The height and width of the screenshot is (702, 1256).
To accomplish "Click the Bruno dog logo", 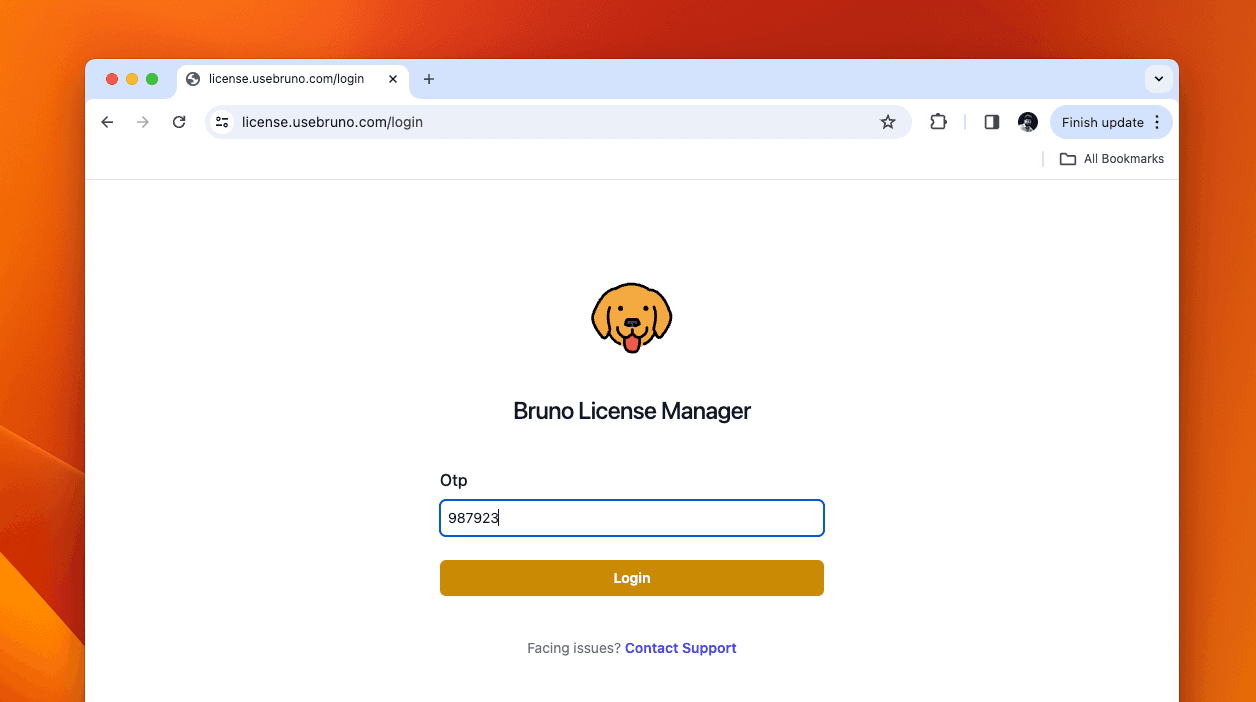I will coord(632,318).
